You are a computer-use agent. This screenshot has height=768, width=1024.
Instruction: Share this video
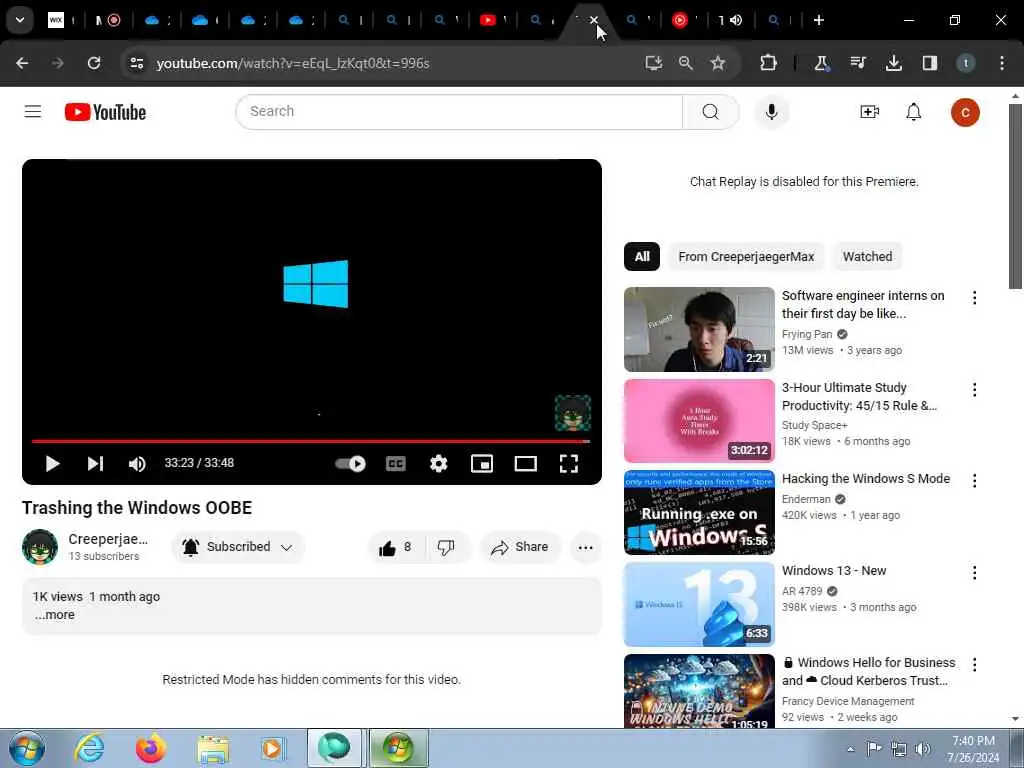pos(520,547)
